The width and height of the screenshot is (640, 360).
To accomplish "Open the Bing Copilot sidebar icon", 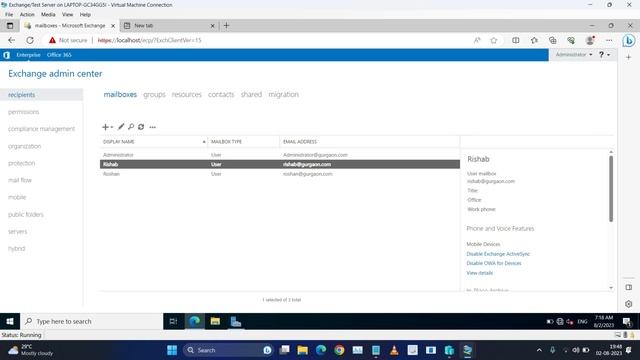I will click(629, 41).
